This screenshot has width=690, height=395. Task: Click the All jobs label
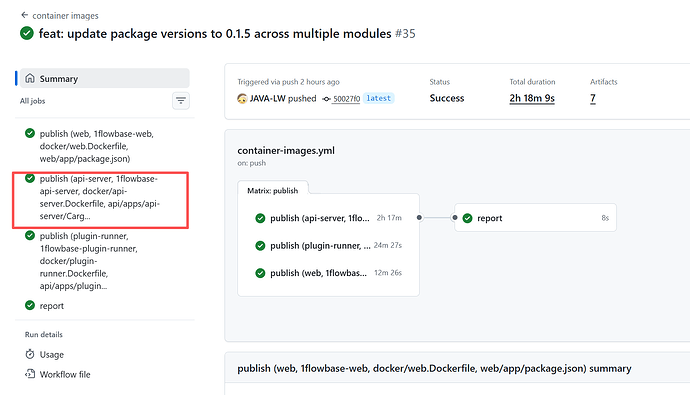pos(33,101)
